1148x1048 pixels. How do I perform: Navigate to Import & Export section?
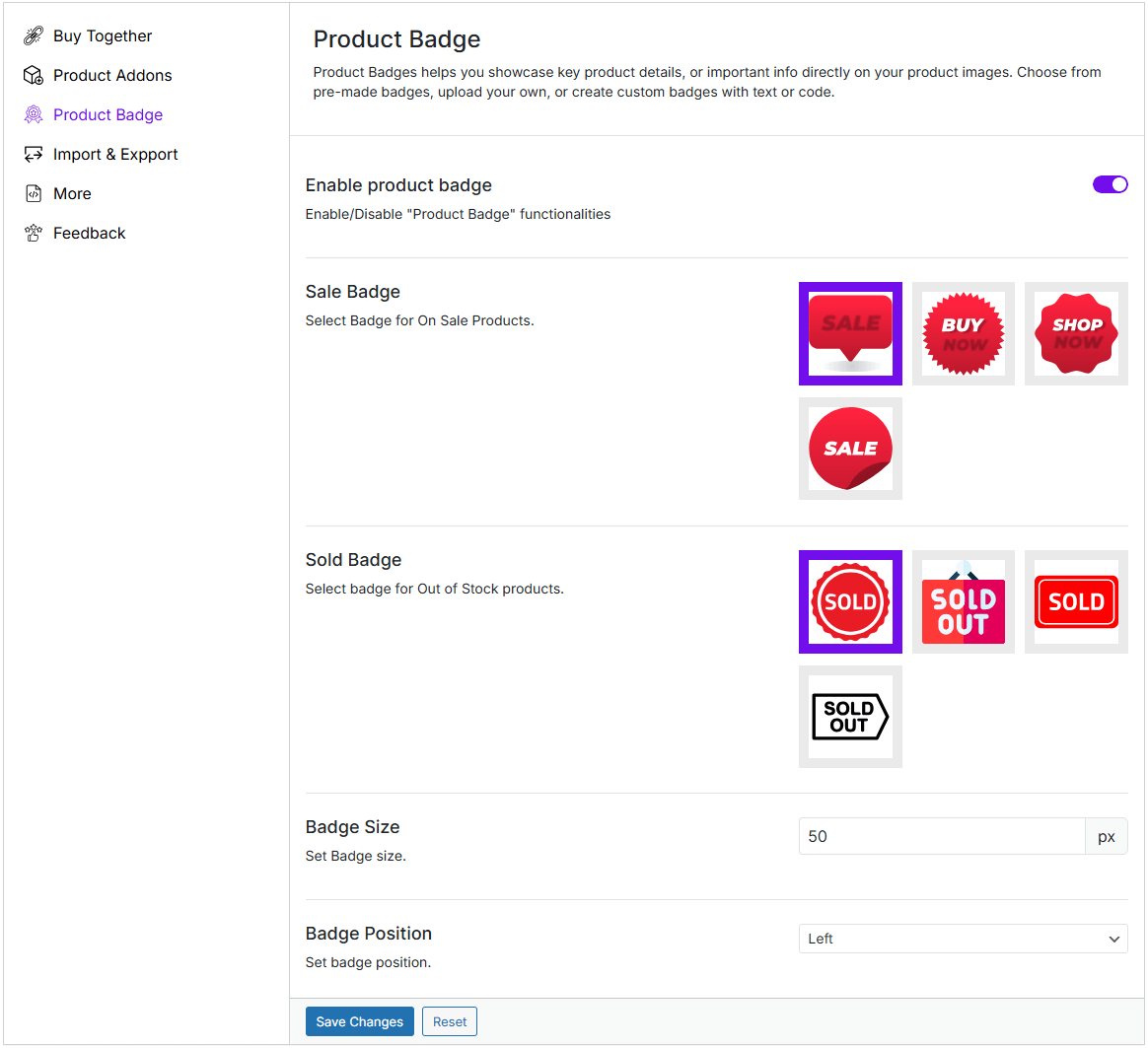[x=114, y=154]
